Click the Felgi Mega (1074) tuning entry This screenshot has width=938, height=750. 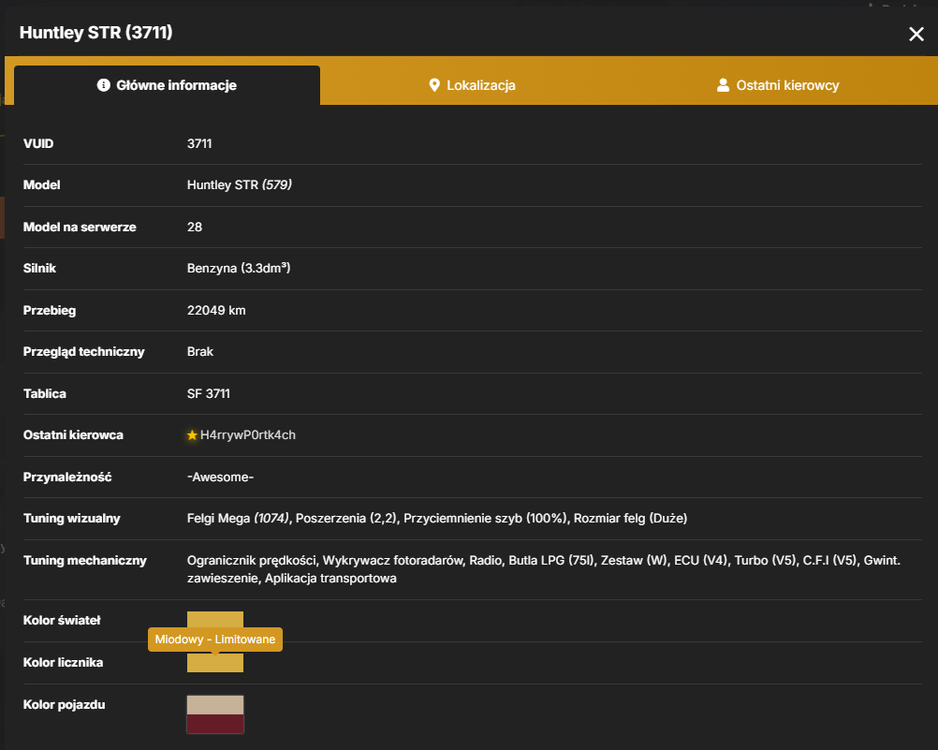point(238,519)
